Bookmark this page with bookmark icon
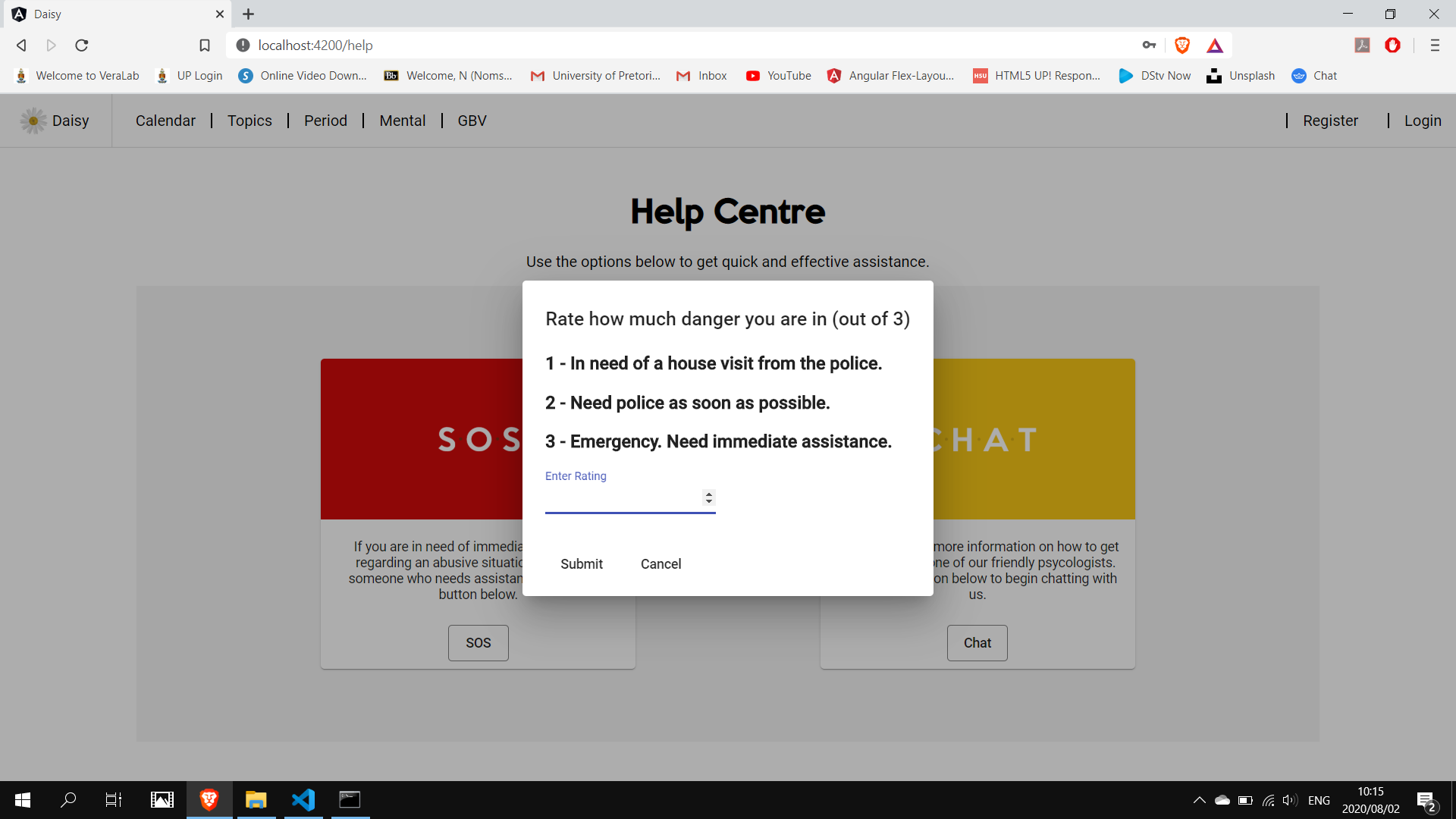Viewport: 1456px width, 819px height. coord(205,45)
